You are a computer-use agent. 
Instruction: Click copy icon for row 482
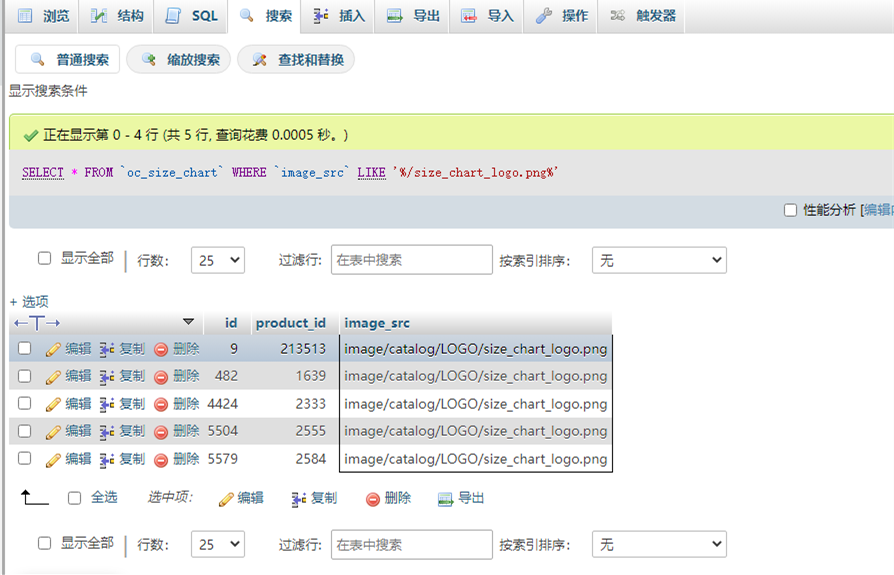coord(107,377)
